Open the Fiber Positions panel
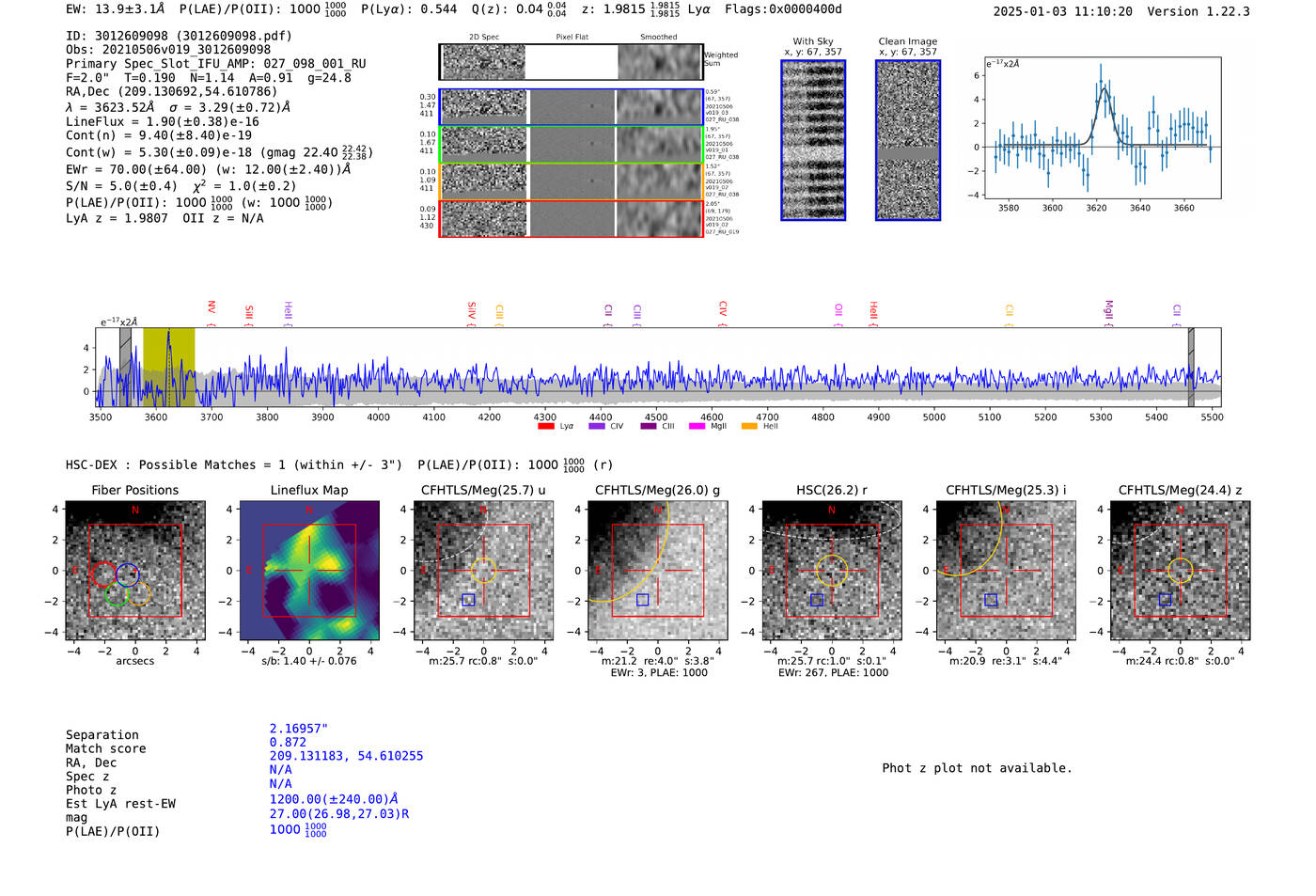The image size is (1316, 896). (135, 571)
